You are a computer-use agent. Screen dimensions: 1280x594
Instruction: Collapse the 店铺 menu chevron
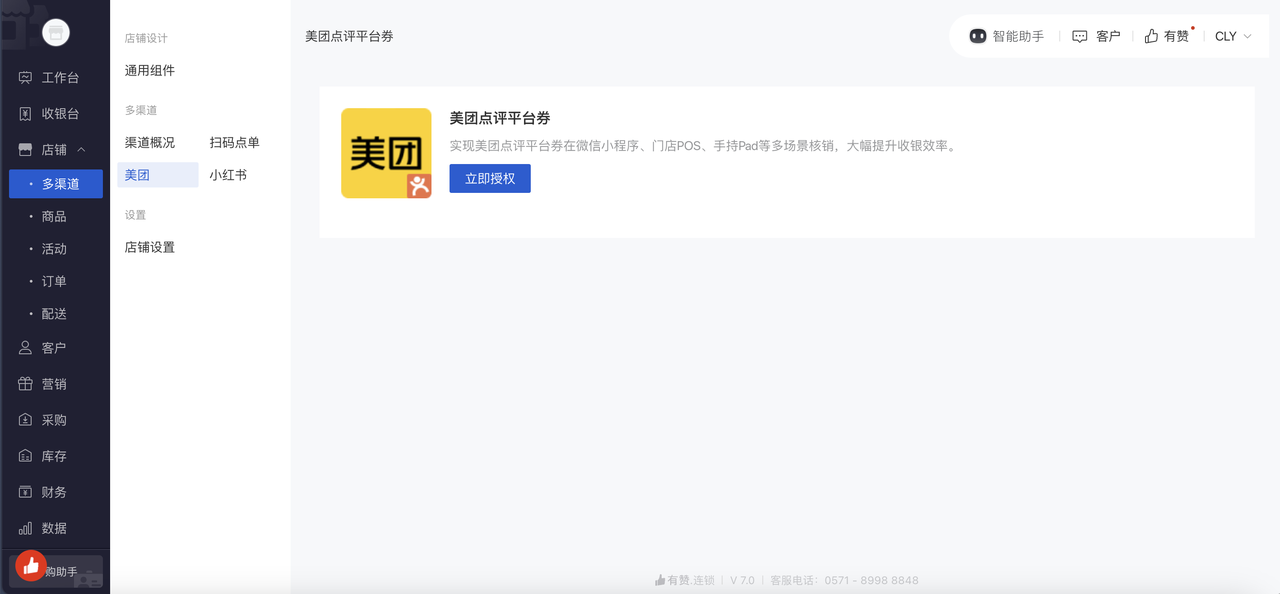click(81, 150)
